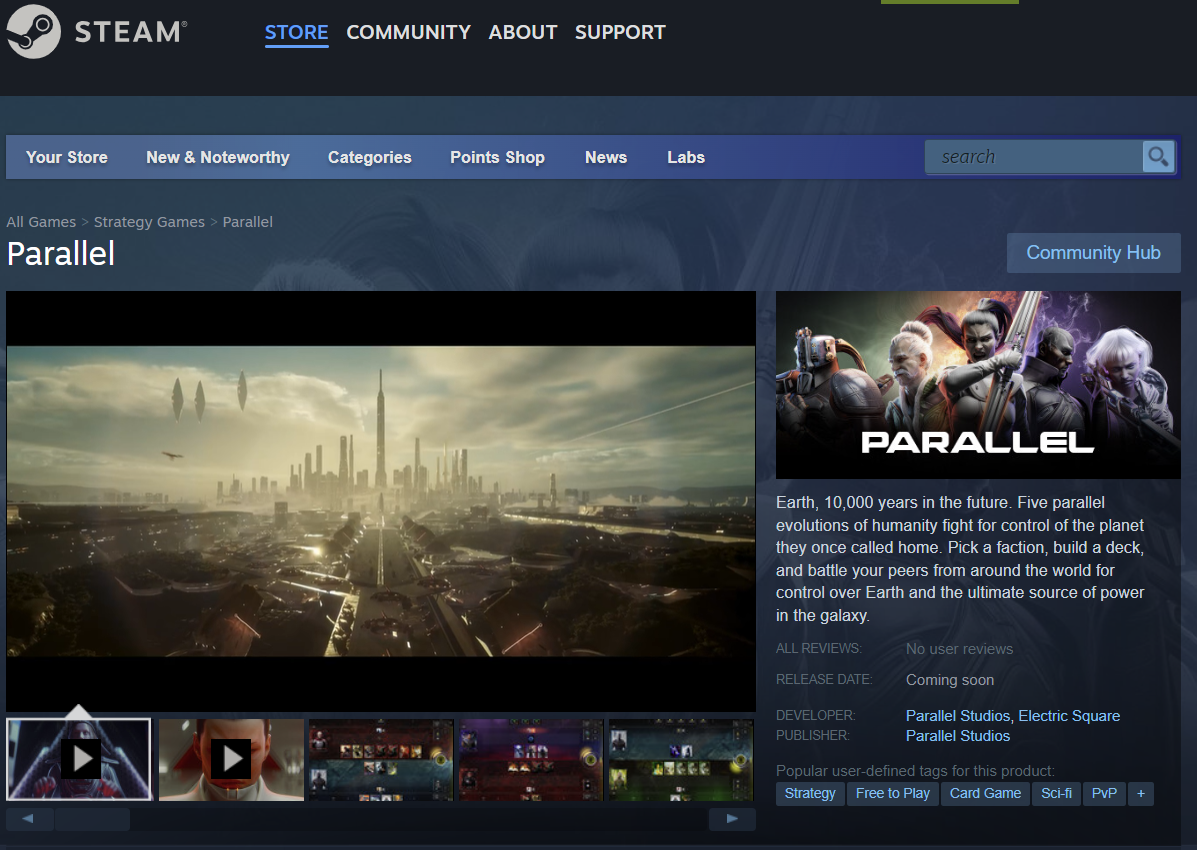This screenshot has height=850, width=1197.
Task: Click the Steam logo icon
Action: pyautogui.click(x=34, y=32)
